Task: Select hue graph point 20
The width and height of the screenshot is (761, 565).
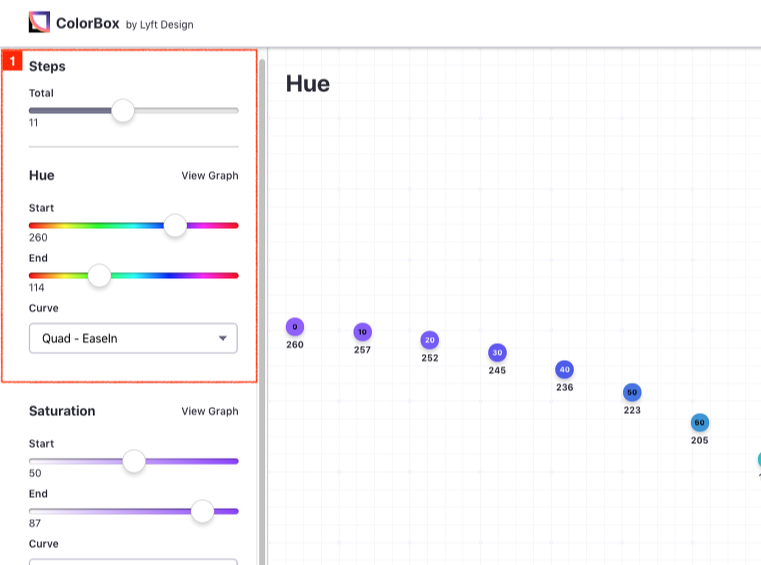Action: point(430,340)
